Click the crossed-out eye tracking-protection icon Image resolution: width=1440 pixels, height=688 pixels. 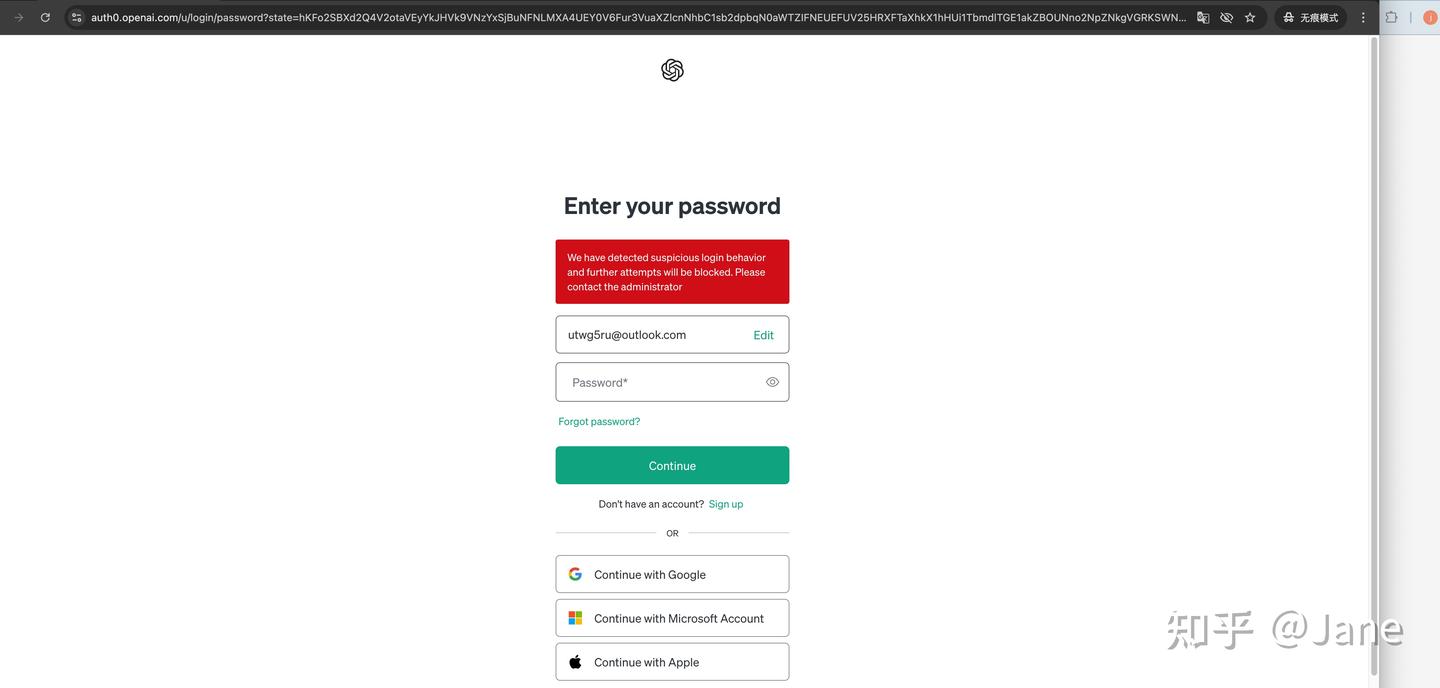coord(1226,17)
